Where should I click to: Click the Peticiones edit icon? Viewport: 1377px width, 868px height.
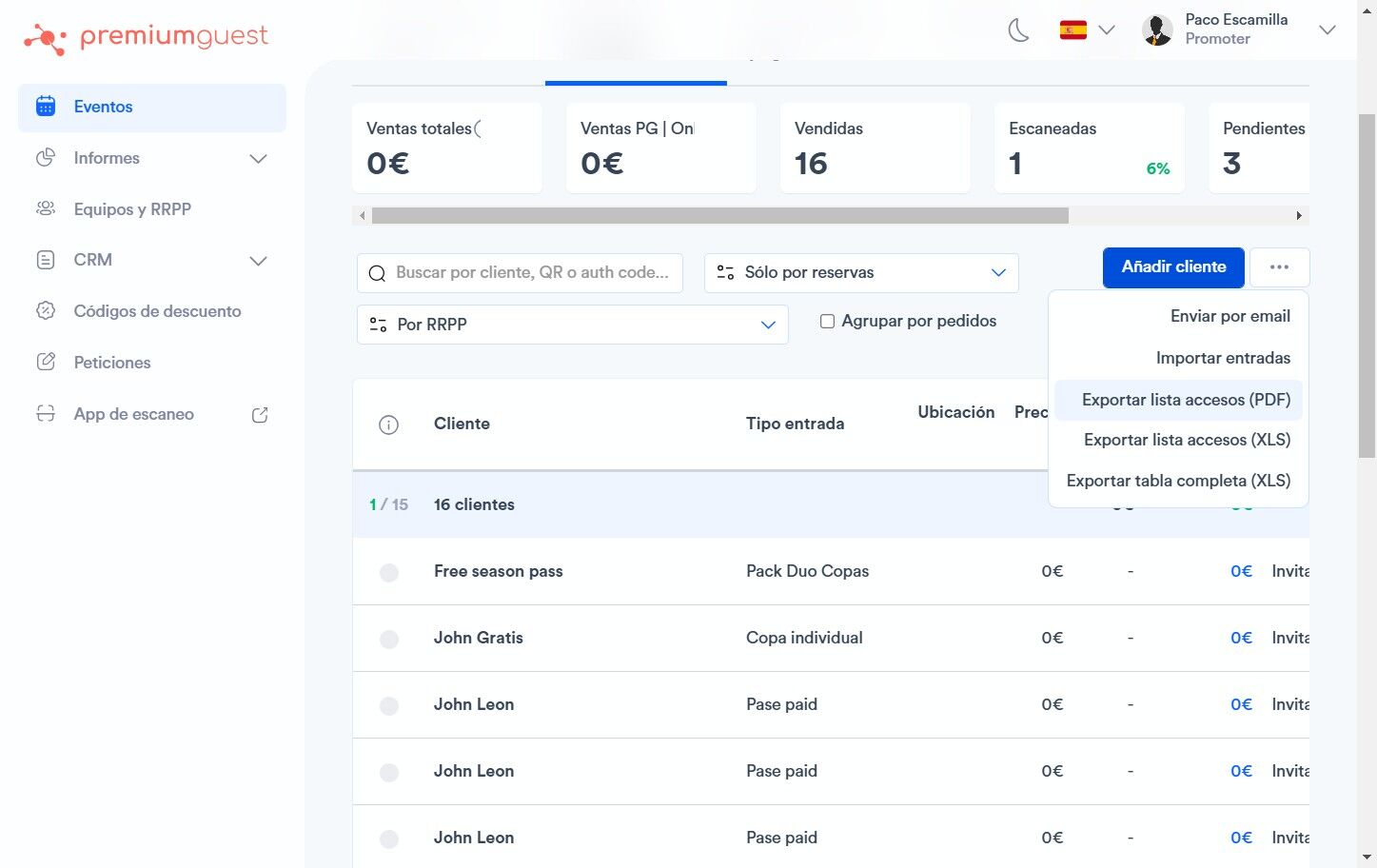(x=45, y=362)
